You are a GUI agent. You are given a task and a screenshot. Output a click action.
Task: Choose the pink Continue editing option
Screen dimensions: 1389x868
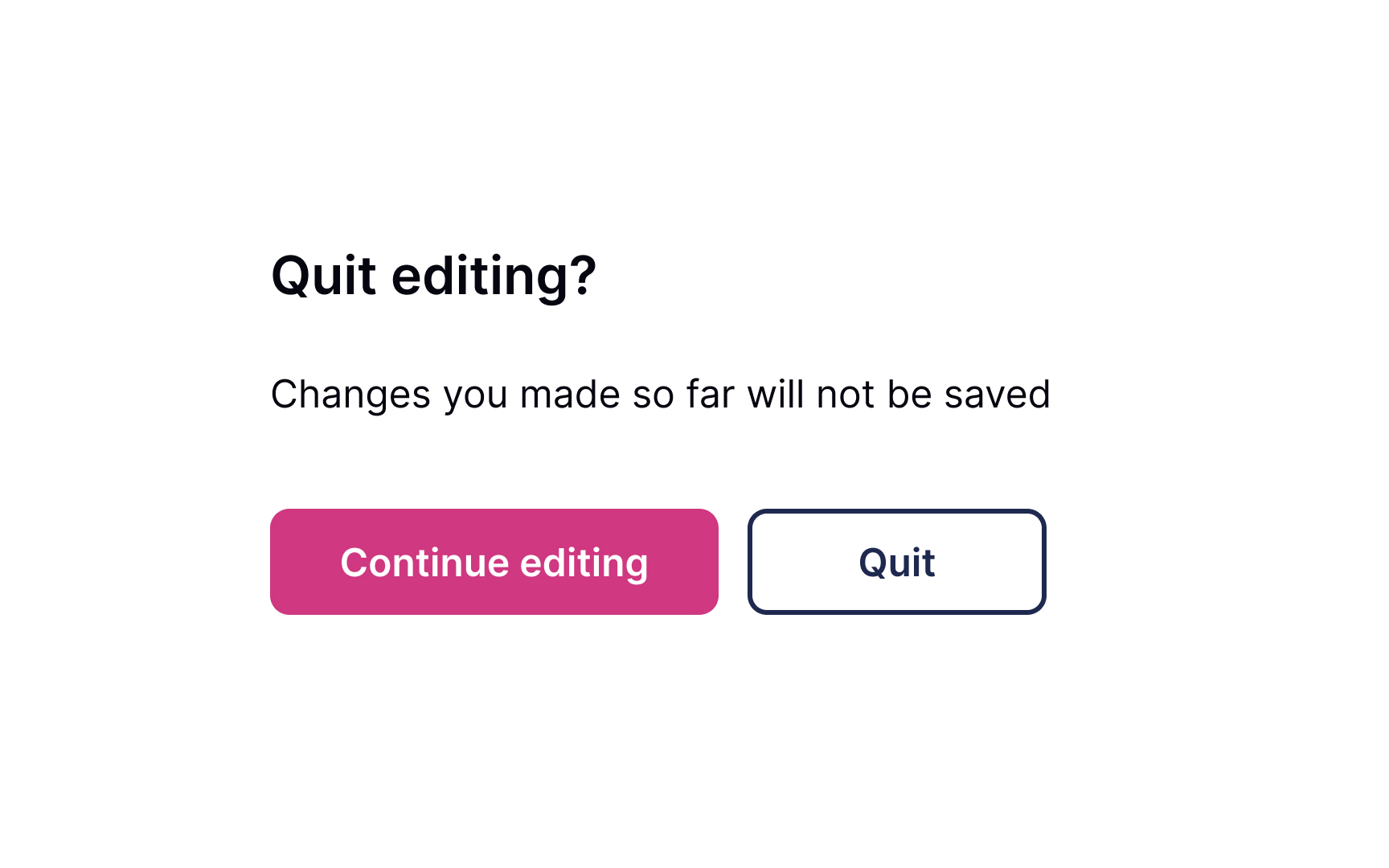click(494, 561)
